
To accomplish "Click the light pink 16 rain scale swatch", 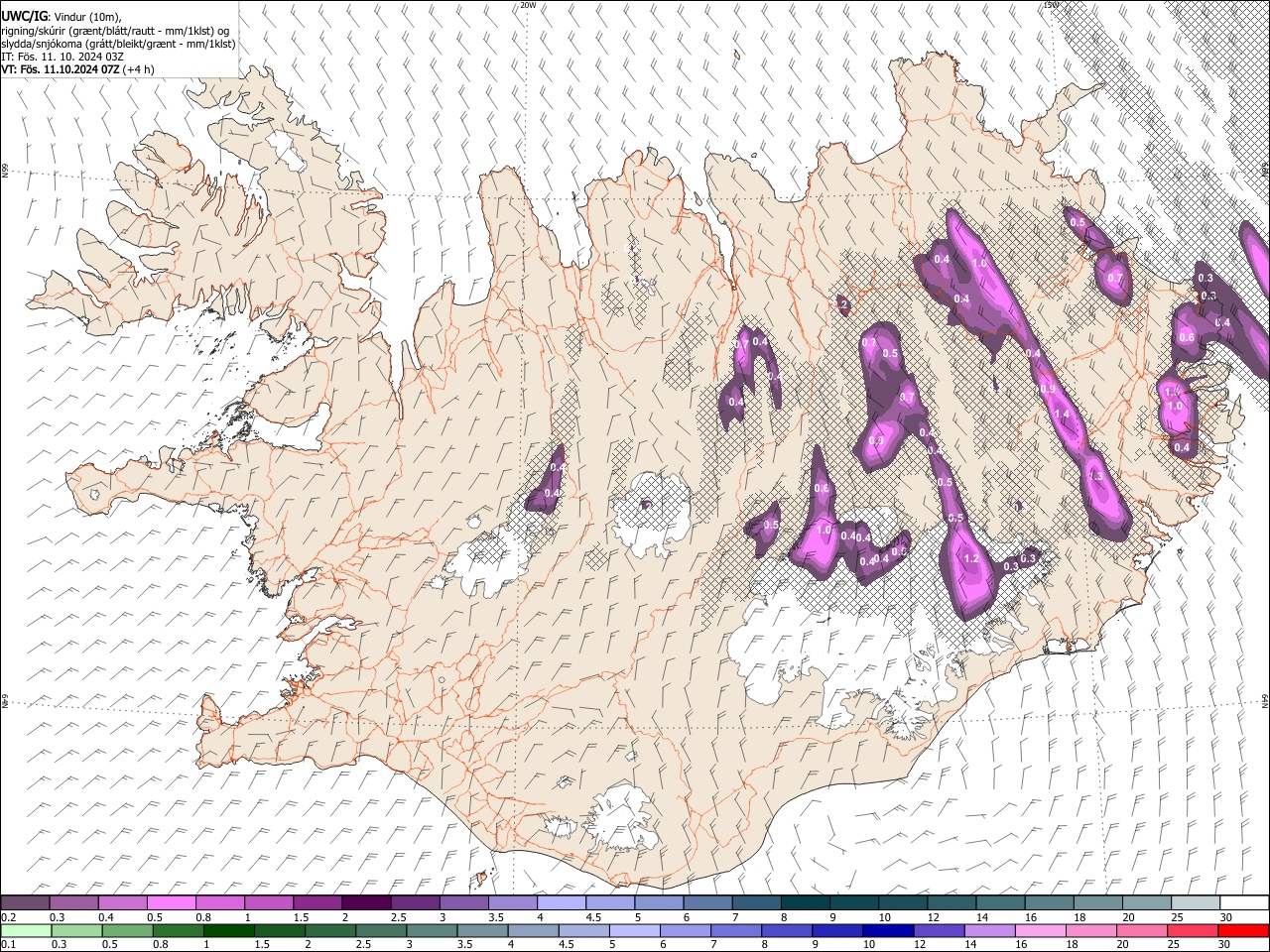I will [x=1040, y=930].
